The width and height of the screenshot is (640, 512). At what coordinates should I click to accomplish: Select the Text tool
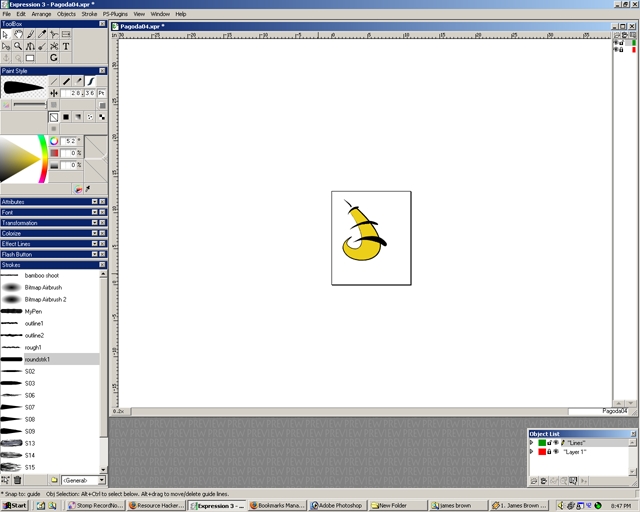point(66,46)
